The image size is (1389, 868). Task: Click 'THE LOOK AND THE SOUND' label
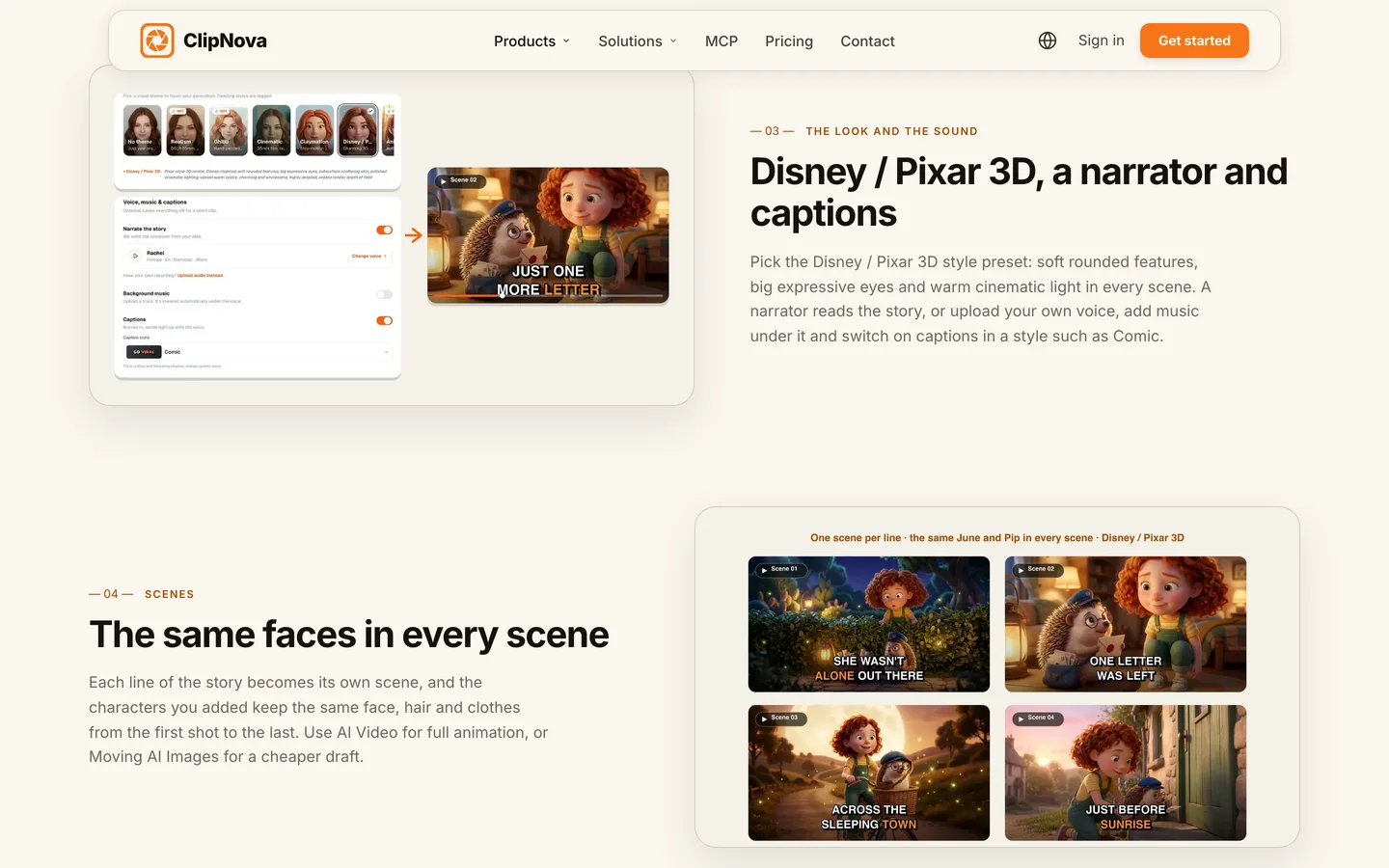pos(891,131)
